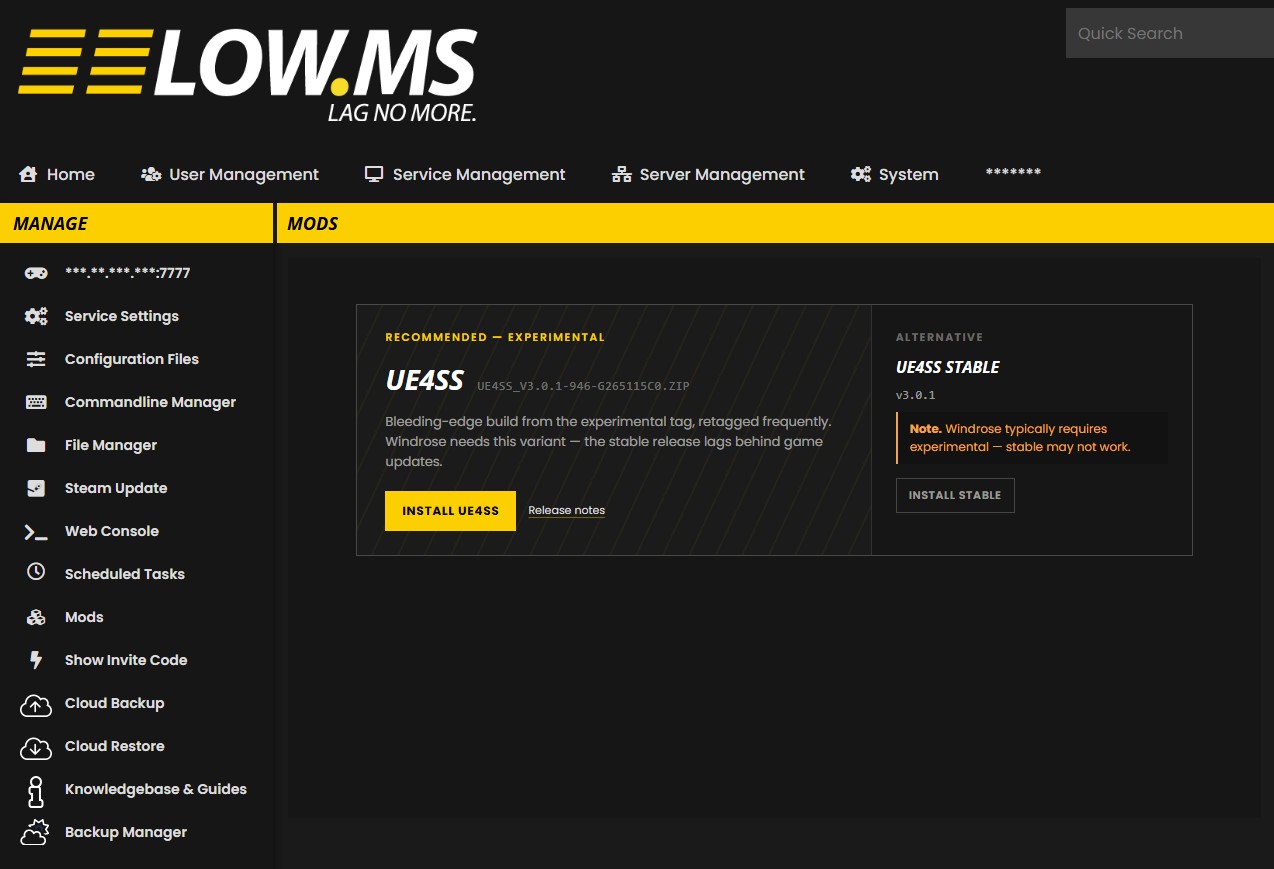Screen dimensions: 1274x869
Task: Click the Web Console terminal icon
Action: pyautogui.click(x=36, y=531)
